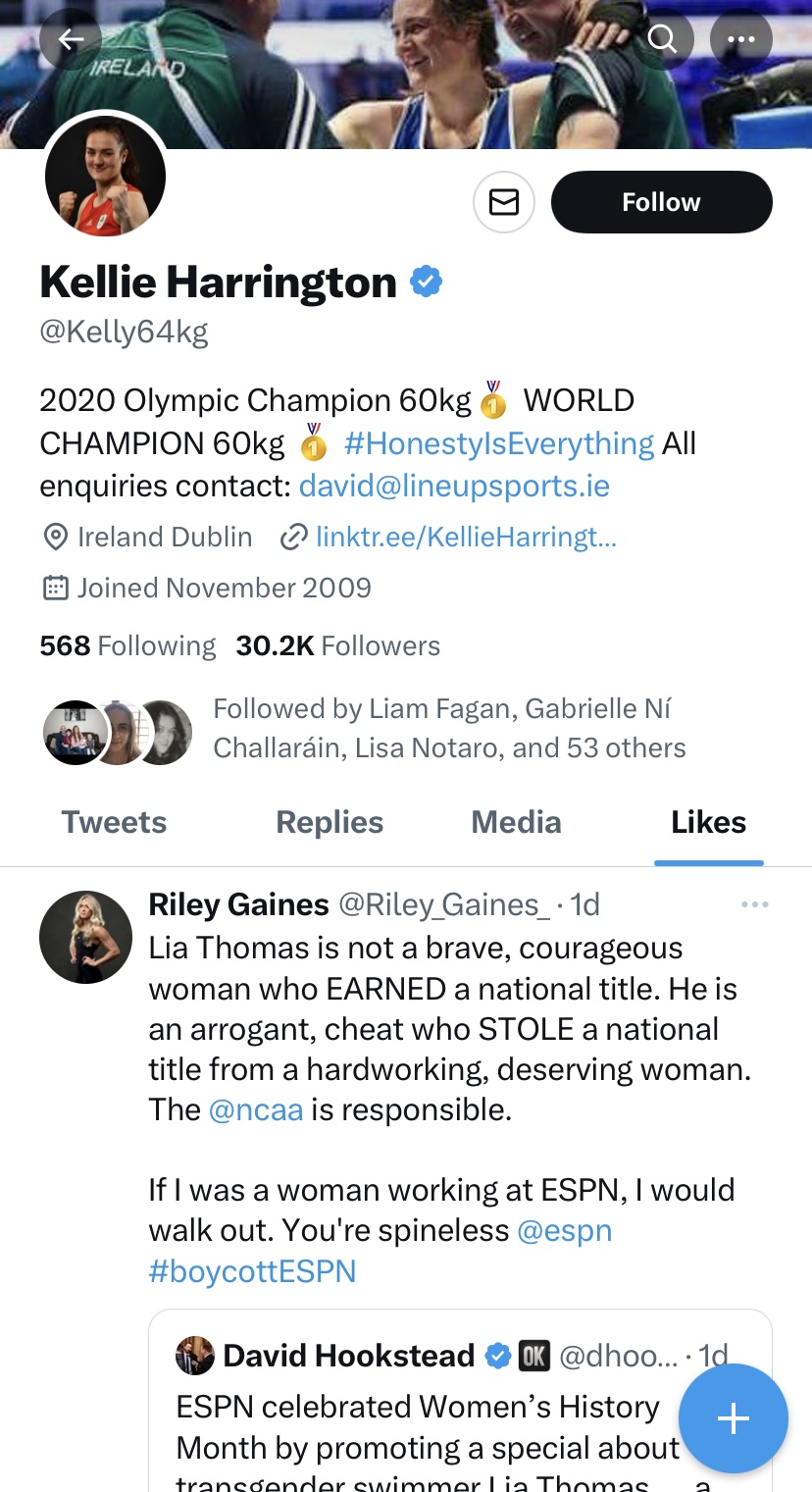
Task: Tap the back arrow icon
Action: click(x=71, y=39)
